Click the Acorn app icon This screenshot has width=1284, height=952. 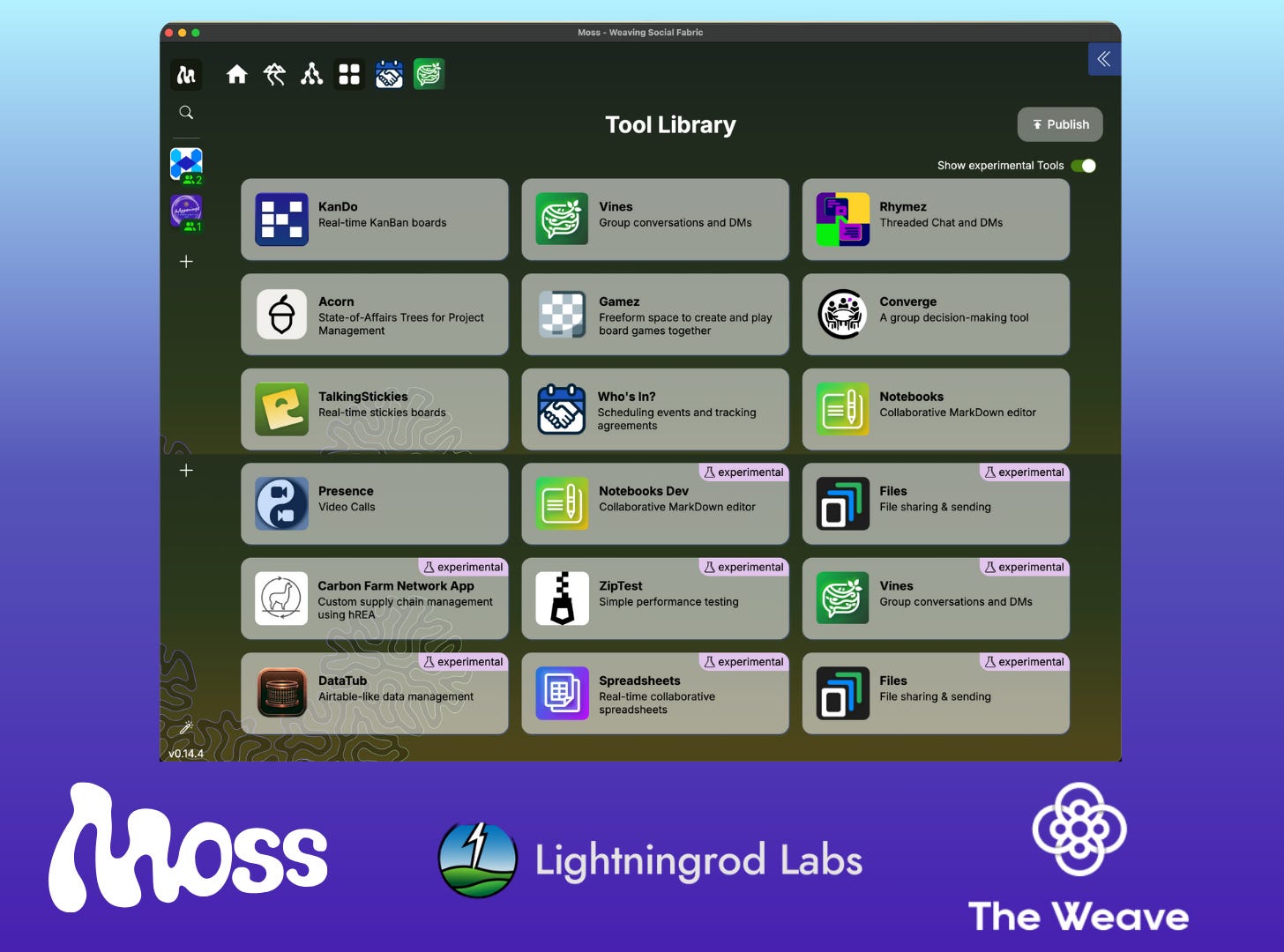281,314
